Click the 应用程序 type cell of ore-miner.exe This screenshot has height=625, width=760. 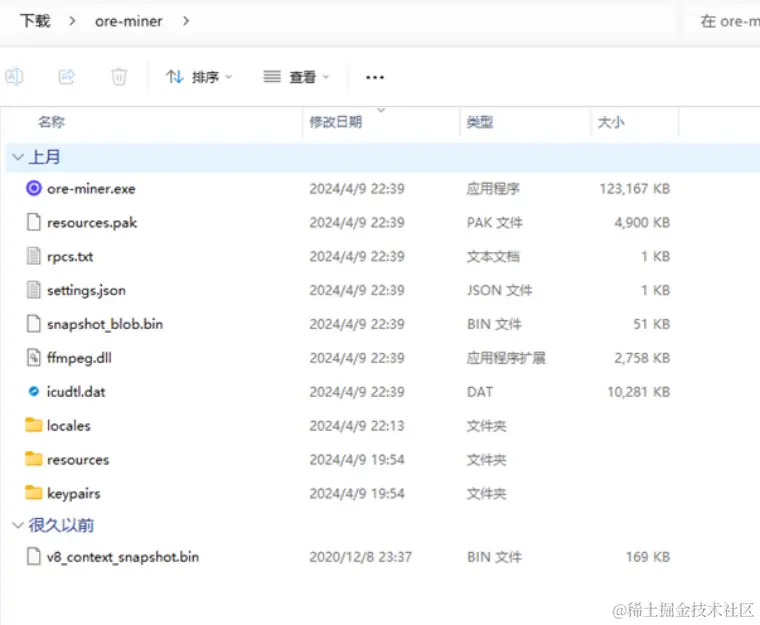pos(493,188)
